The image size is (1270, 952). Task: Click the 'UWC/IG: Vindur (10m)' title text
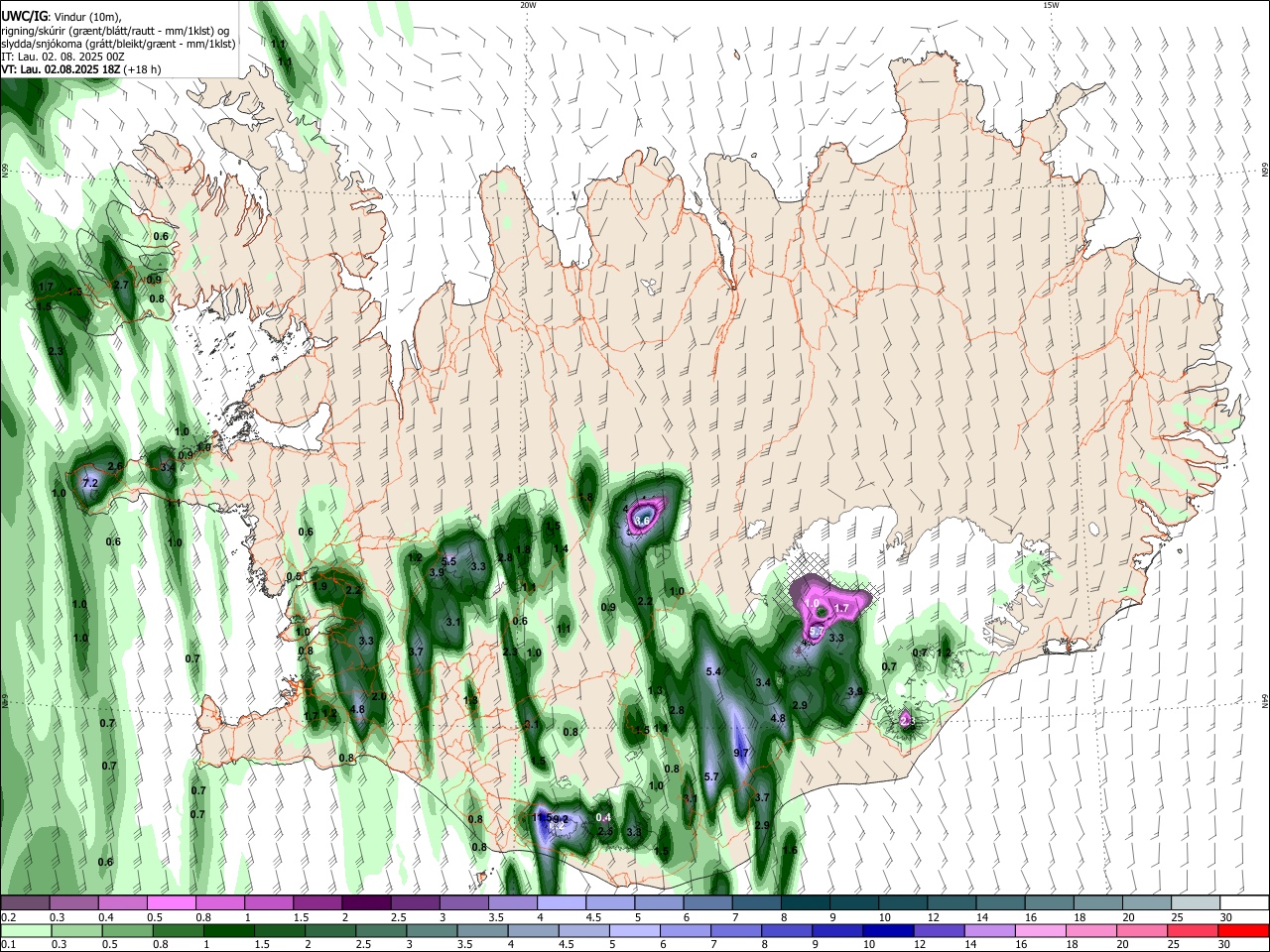click(x=60, y=16)
